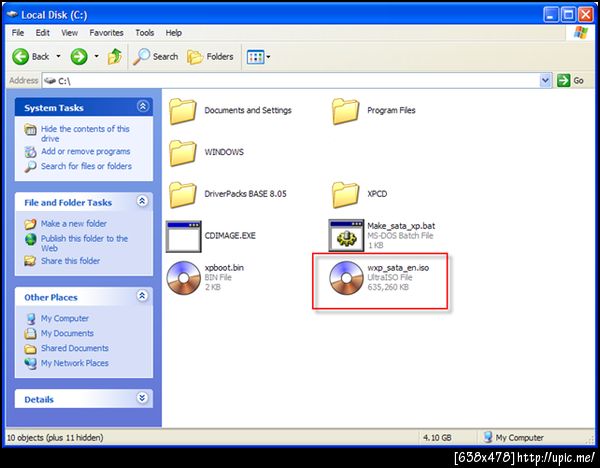Select the CDIMAGE.EXE program icon
The image size is (600, 468).
point(183,236)
